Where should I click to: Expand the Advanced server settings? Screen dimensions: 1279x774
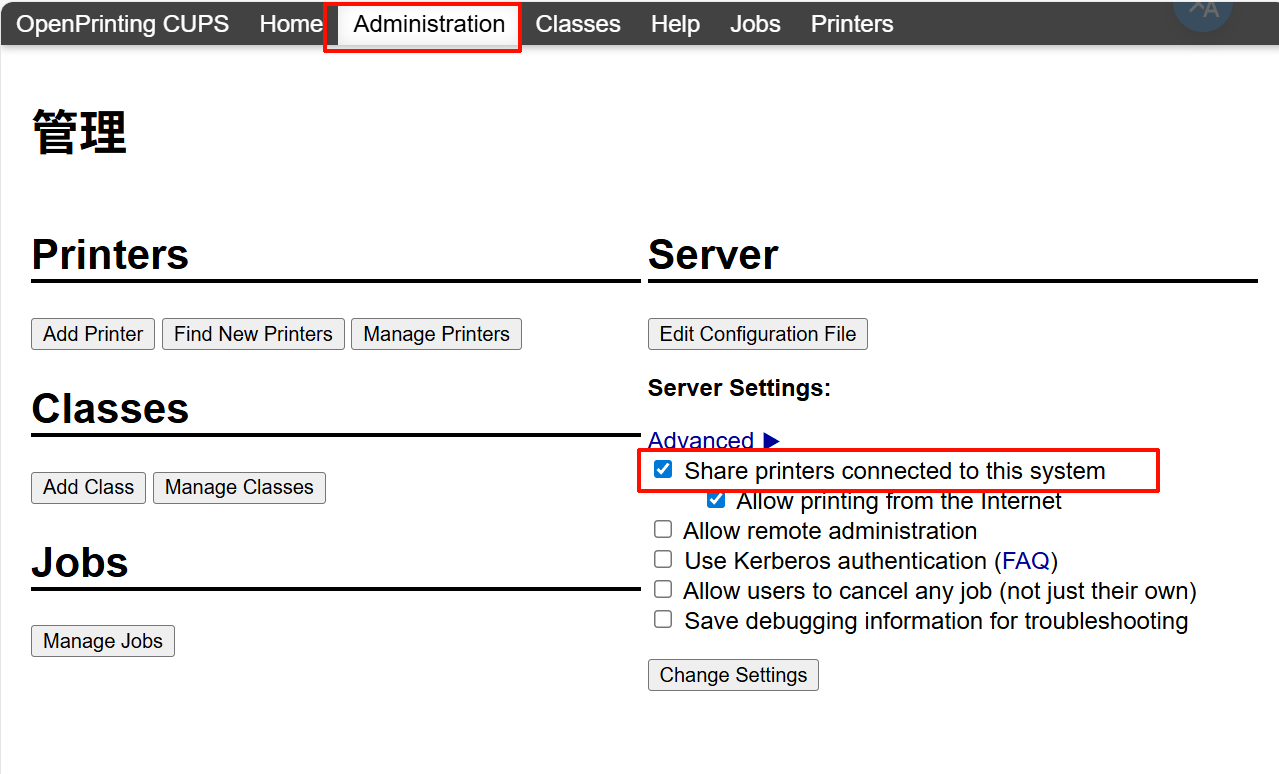pyautogui.click(x=712, y=441)
